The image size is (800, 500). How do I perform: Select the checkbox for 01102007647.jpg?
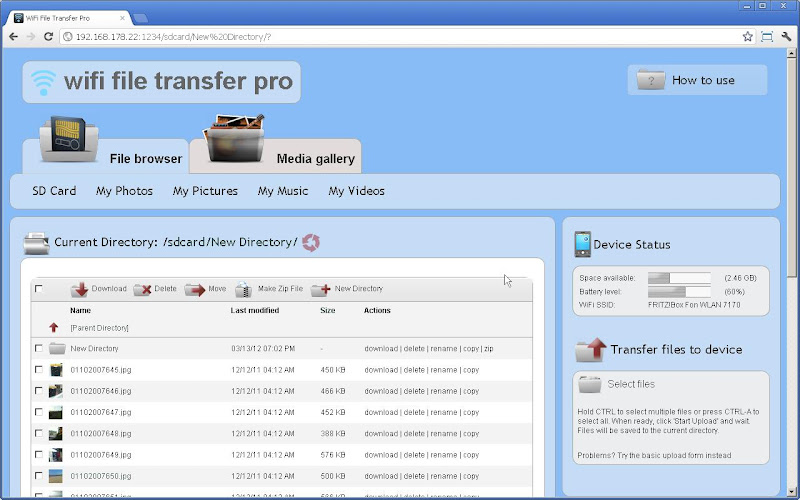(x=39, y=412)
